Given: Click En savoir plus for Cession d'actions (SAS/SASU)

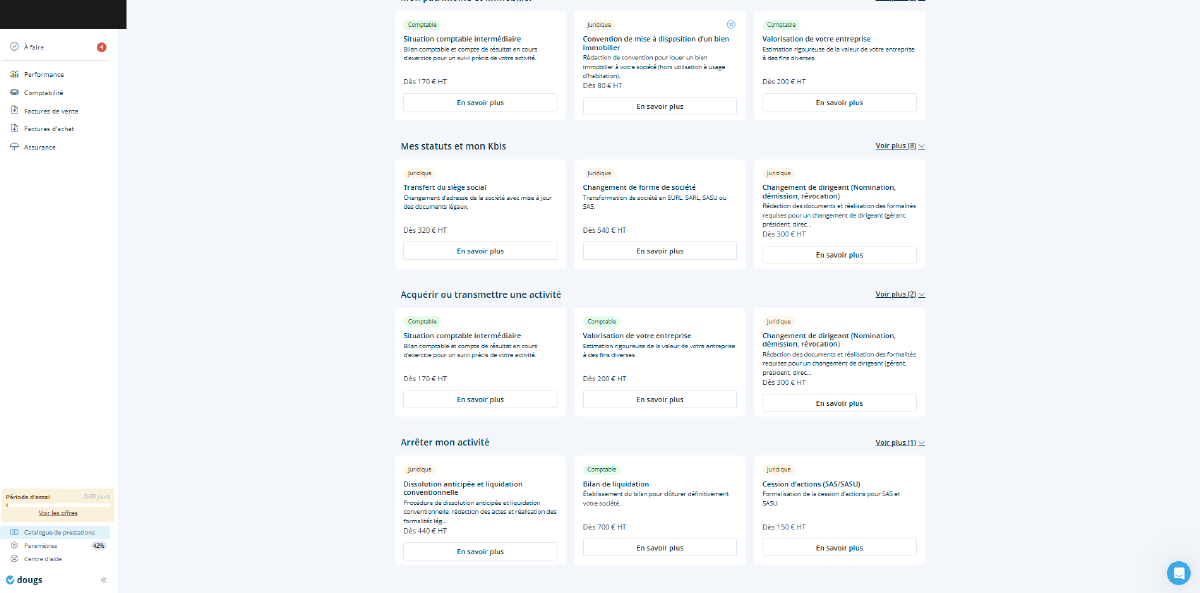Looking at the screenshot, I should pyautogui.click(x=839, y=548).
